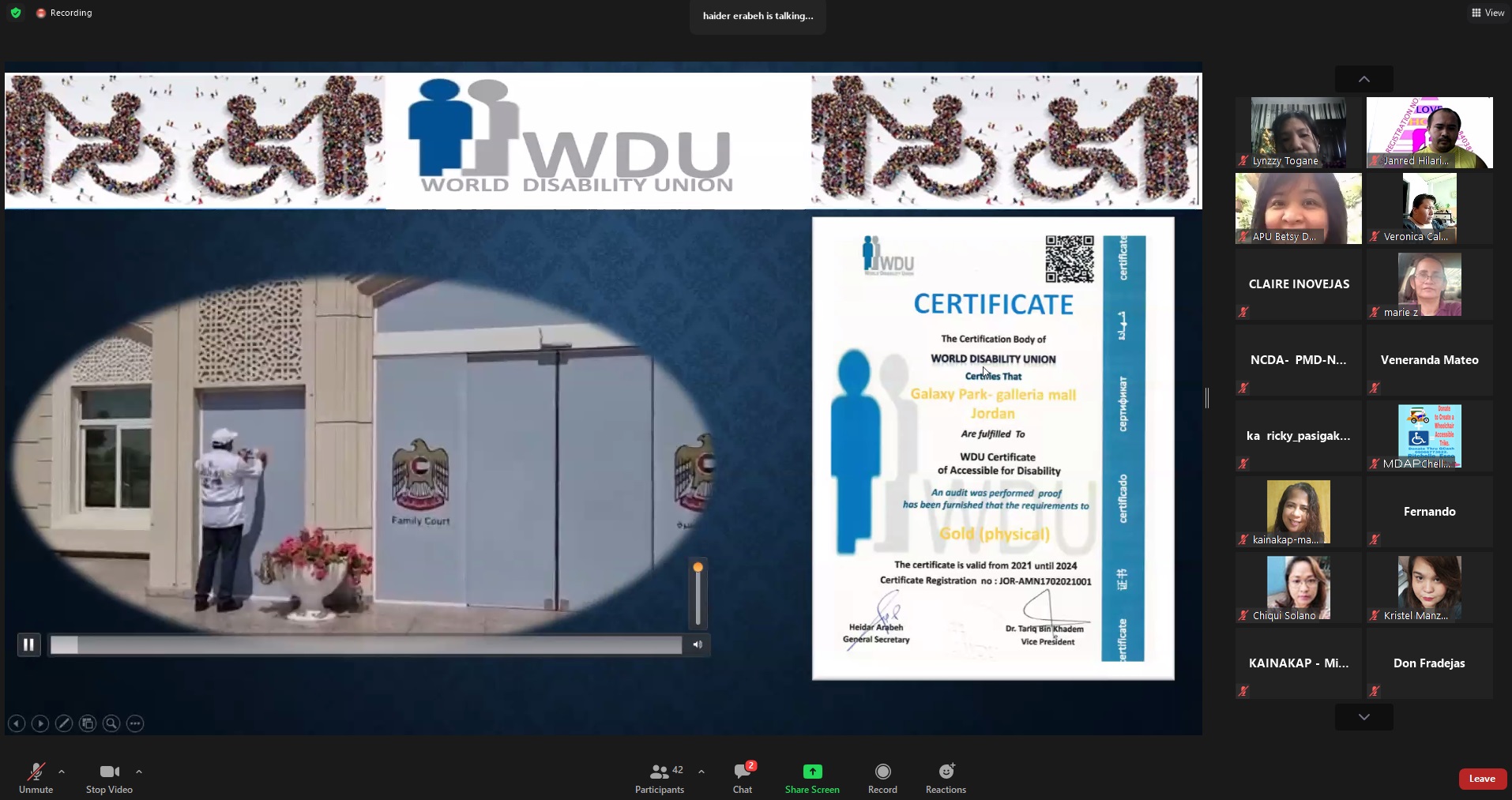This screenshot has width=1512, height=800.
Task: Select the NCDA- PMD-N participant tile
Action: pyautogui.click(x=1299, y=360)
